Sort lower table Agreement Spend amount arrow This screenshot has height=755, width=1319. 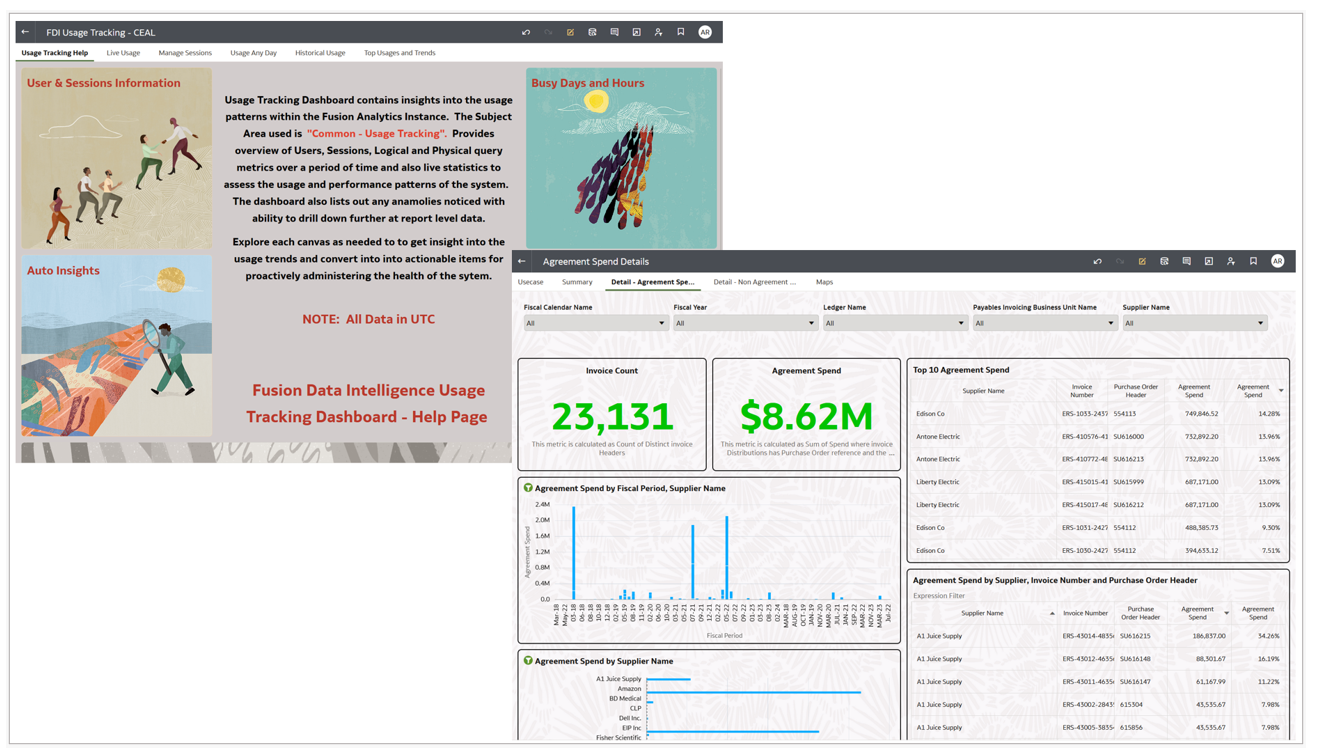pyautogui.click(x=1226, y=614)
